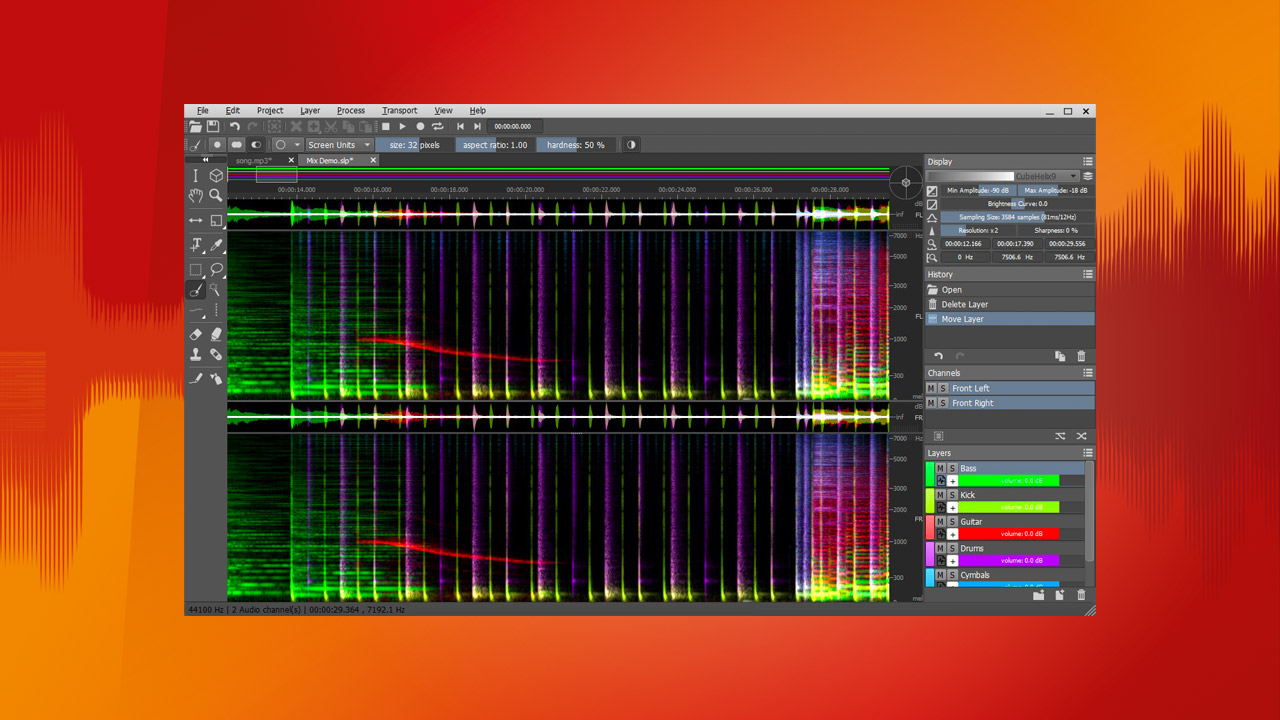This screenshot has width=1280, height=720.
Task: Adjust the Bass layer volume slider
Action: tap(1008, 480)
